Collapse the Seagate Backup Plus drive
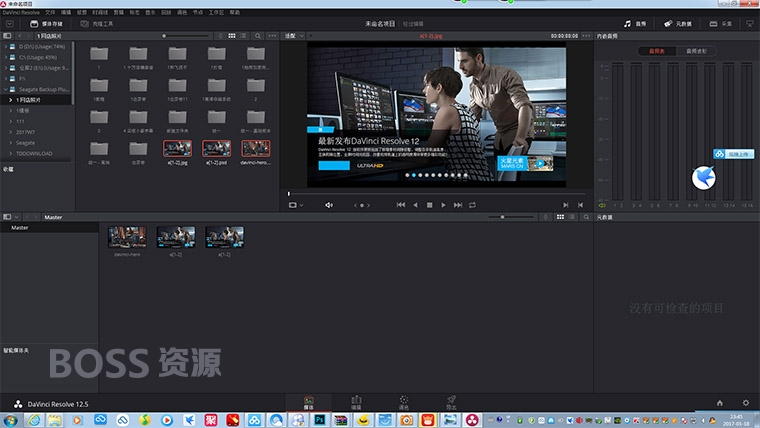This screenshot has width=760, height=428. pyautogui.click(x=6, y=90)
